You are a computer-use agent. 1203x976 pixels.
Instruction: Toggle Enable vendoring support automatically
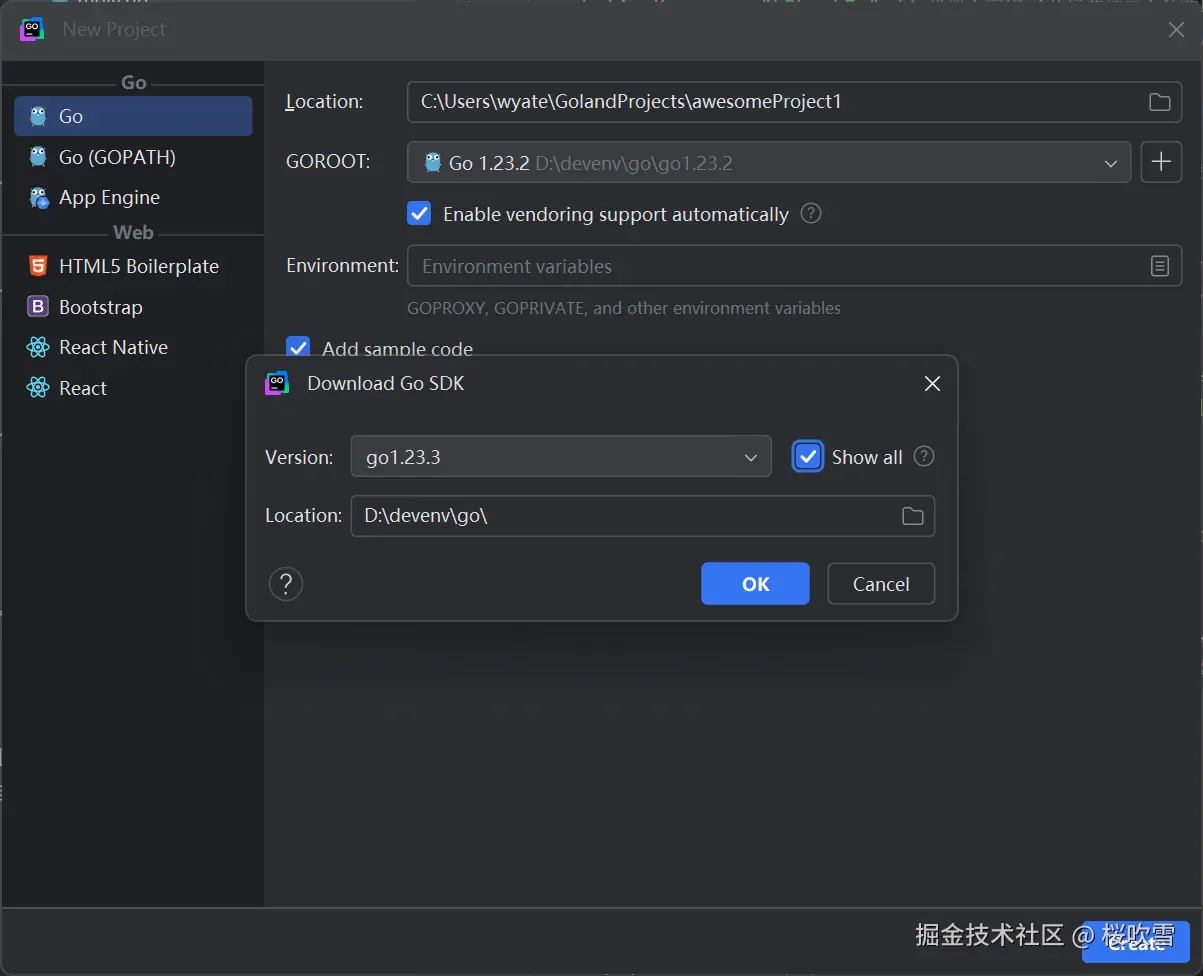419,214
